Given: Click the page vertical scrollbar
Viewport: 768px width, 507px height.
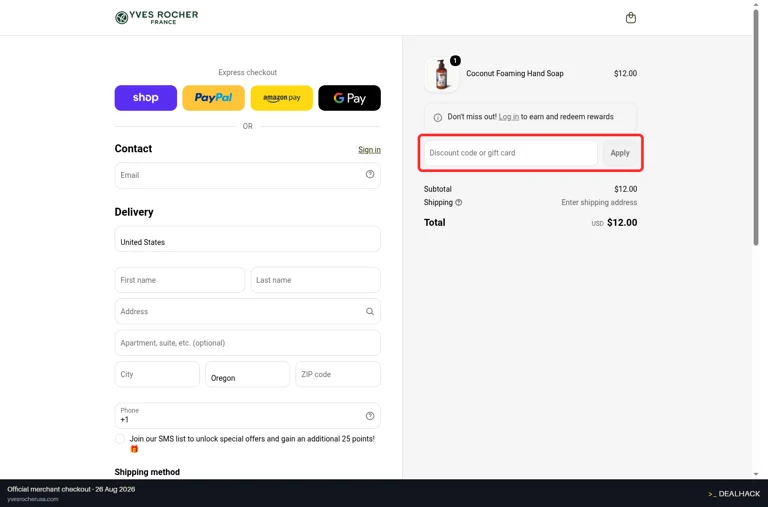Looking at the screenshot, I should click(756, 127).
